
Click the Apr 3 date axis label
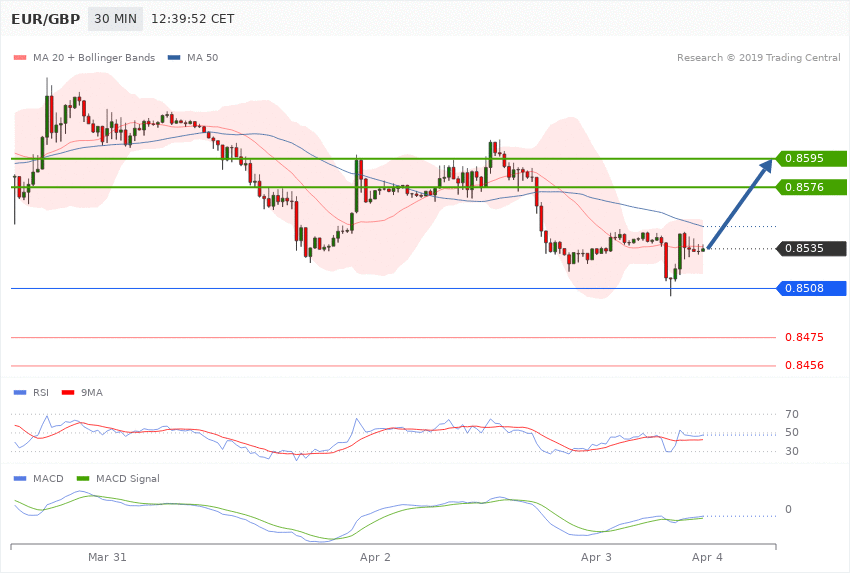coord(596,557)
